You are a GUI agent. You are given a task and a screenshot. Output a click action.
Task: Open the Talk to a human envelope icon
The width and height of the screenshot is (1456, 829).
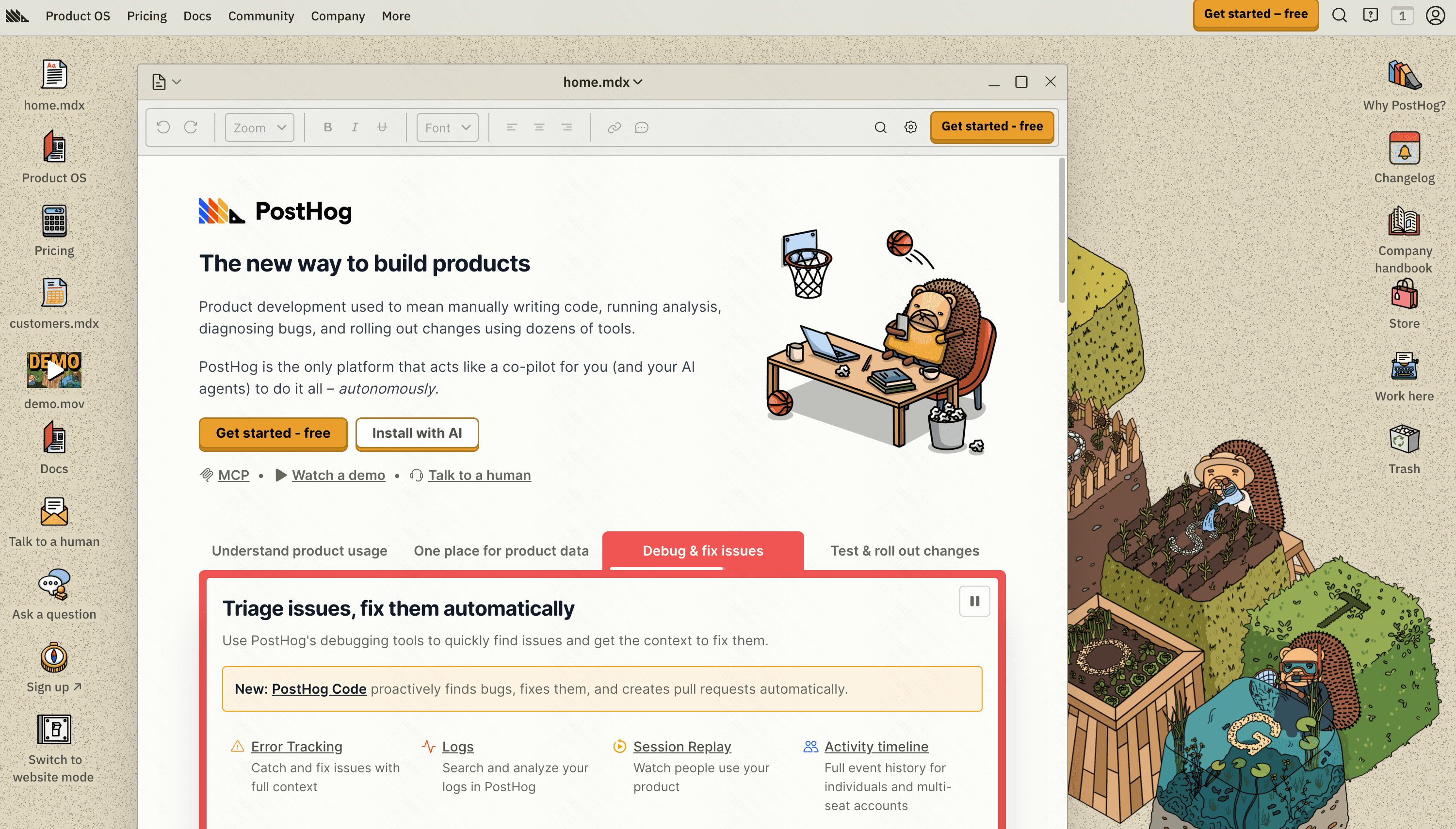pos(54,511)
